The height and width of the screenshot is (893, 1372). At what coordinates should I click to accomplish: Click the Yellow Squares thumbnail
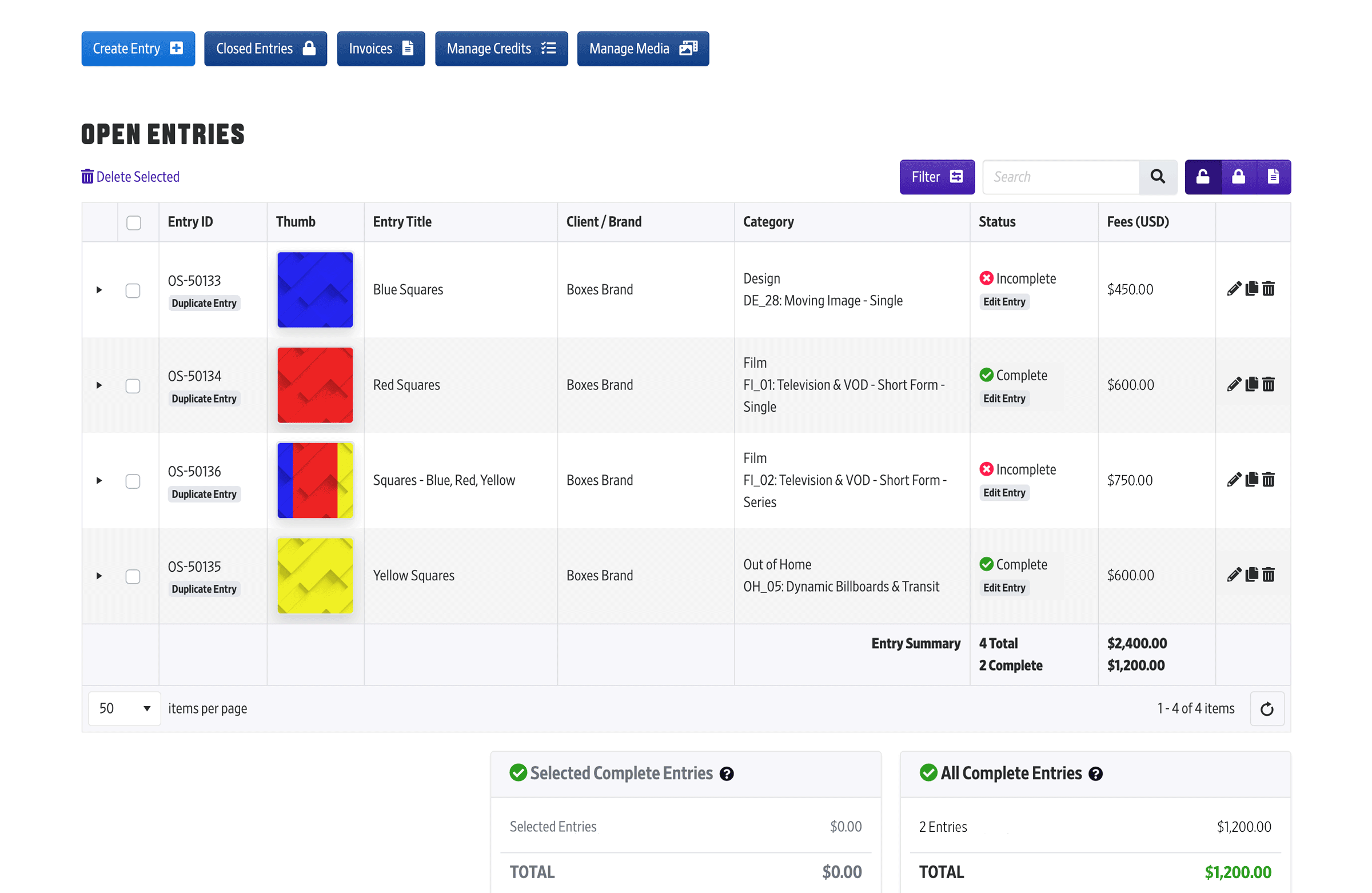[315, 575]
